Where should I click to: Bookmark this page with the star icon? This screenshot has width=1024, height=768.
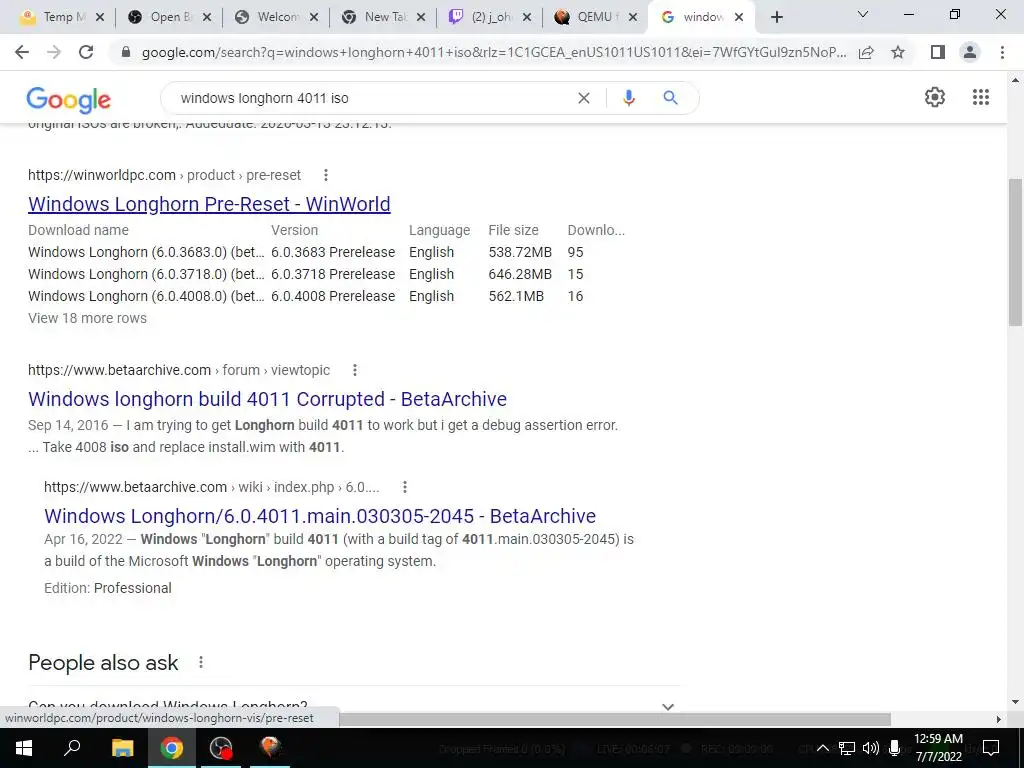point(898,52)
